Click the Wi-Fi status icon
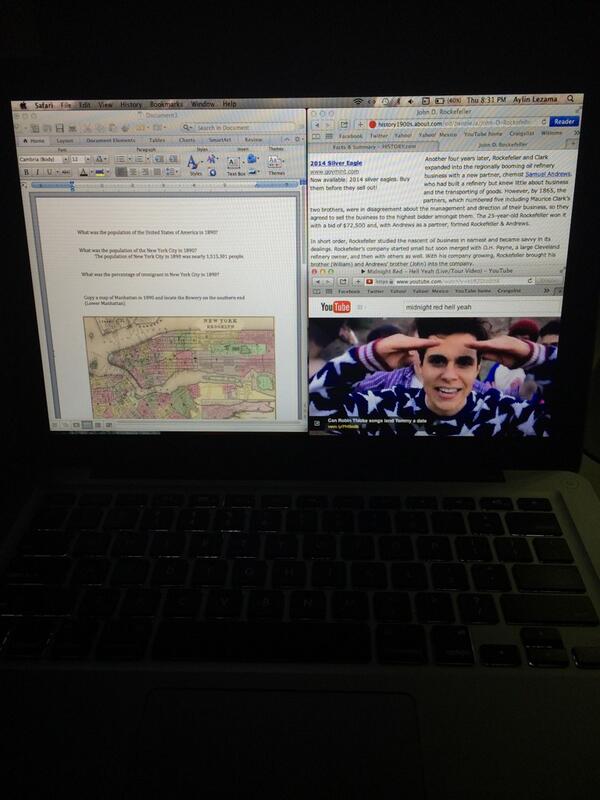The height and width of the screenshot is (800, 600). tap(358, 102)
